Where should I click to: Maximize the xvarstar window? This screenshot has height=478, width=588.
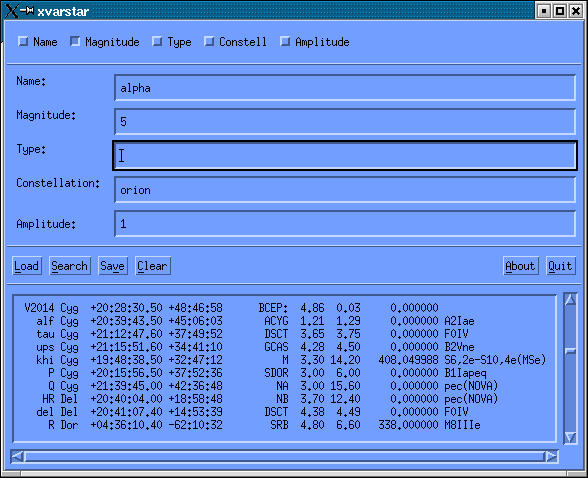[560, 11]
